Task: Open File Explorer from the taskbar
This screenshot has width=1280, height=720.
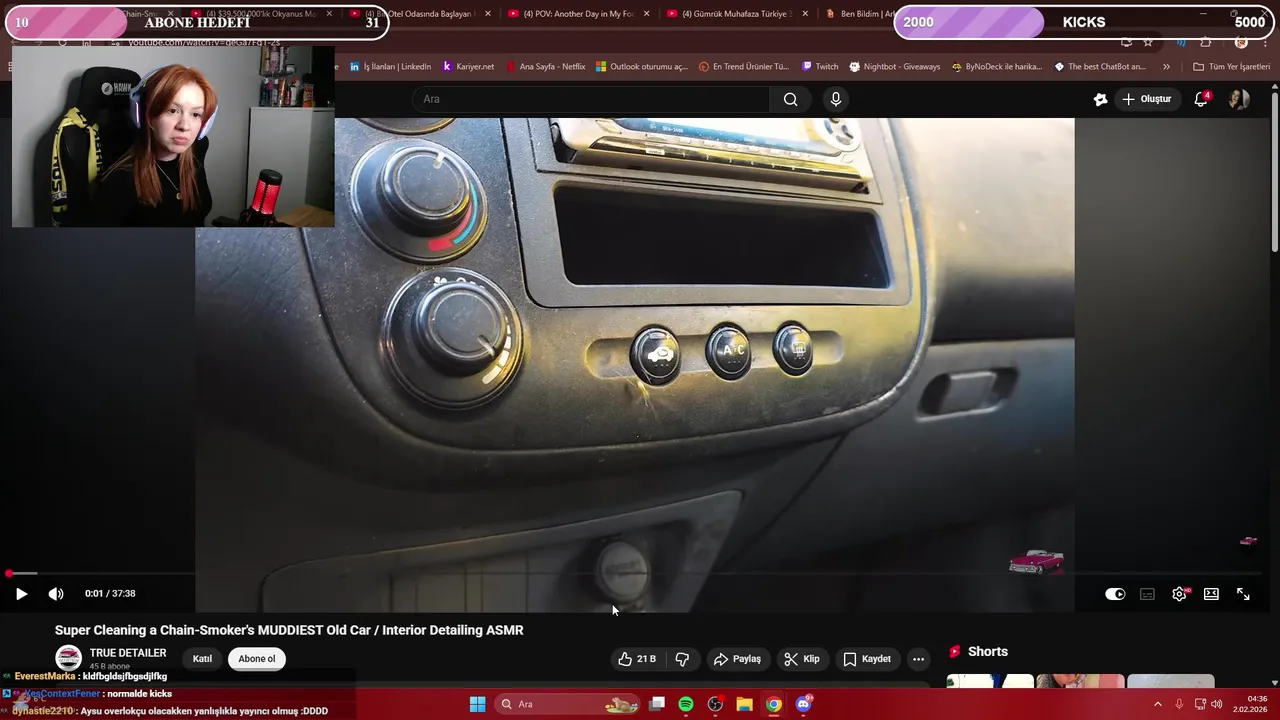Action: coord(744,704)
